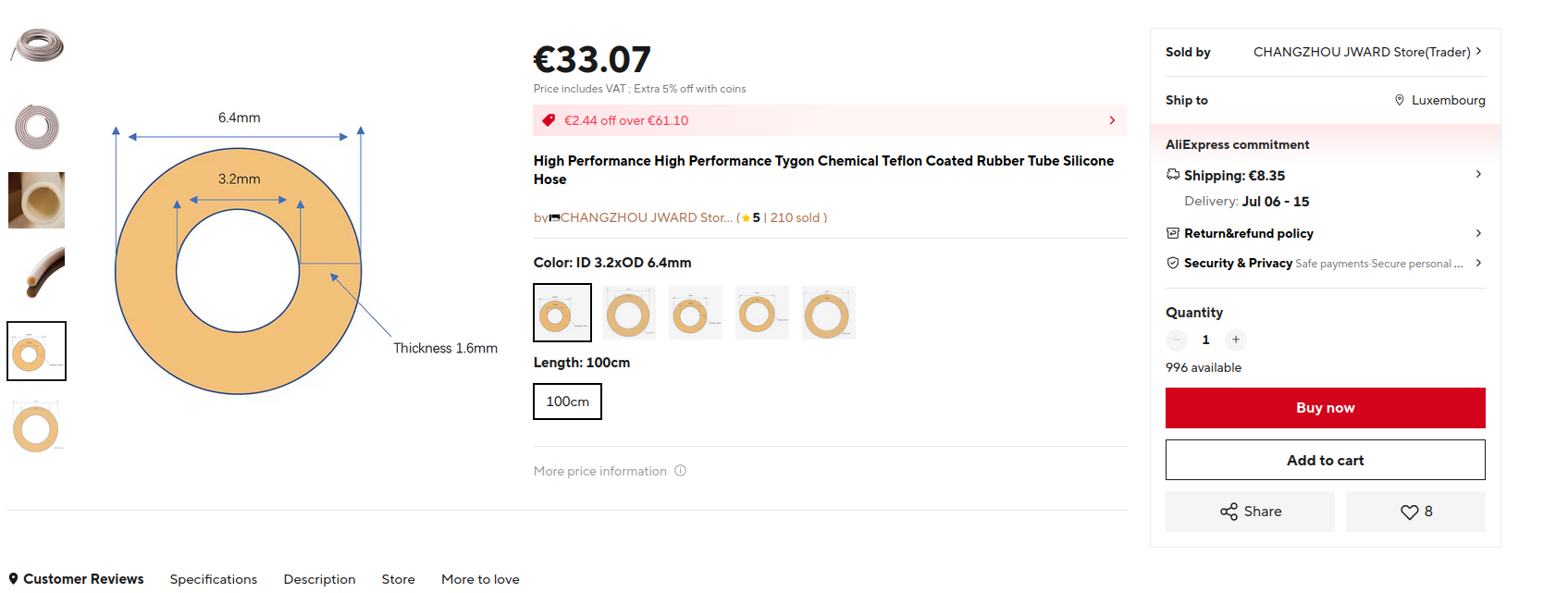Click the red coupon tag icon

(x=548, y=120)
